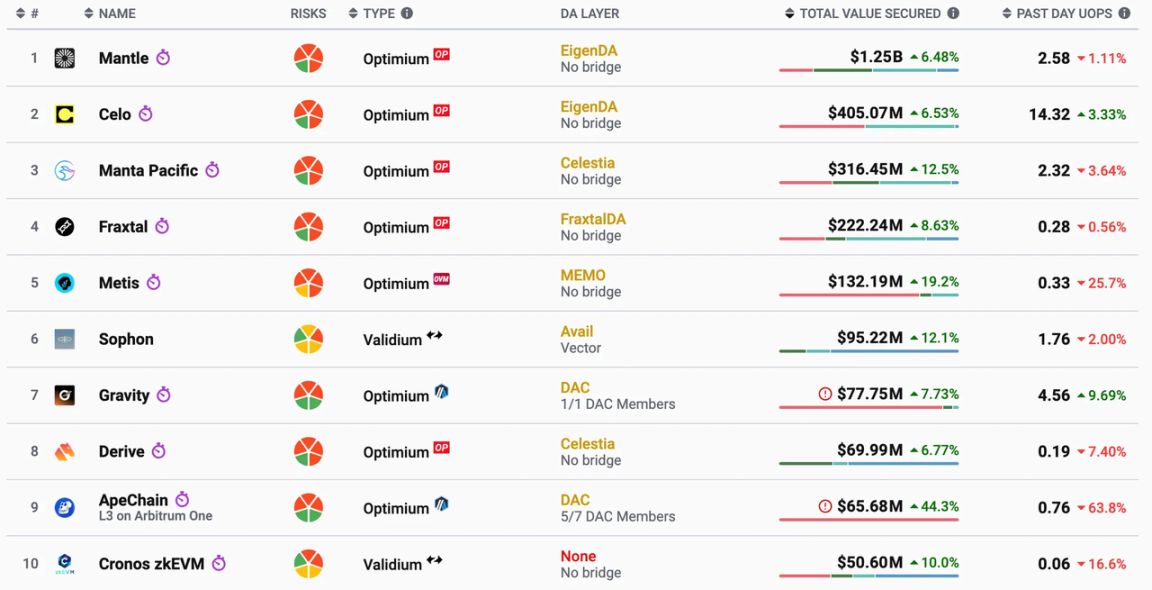Click the info icon next to TYPE header

(x=407, y=14)
